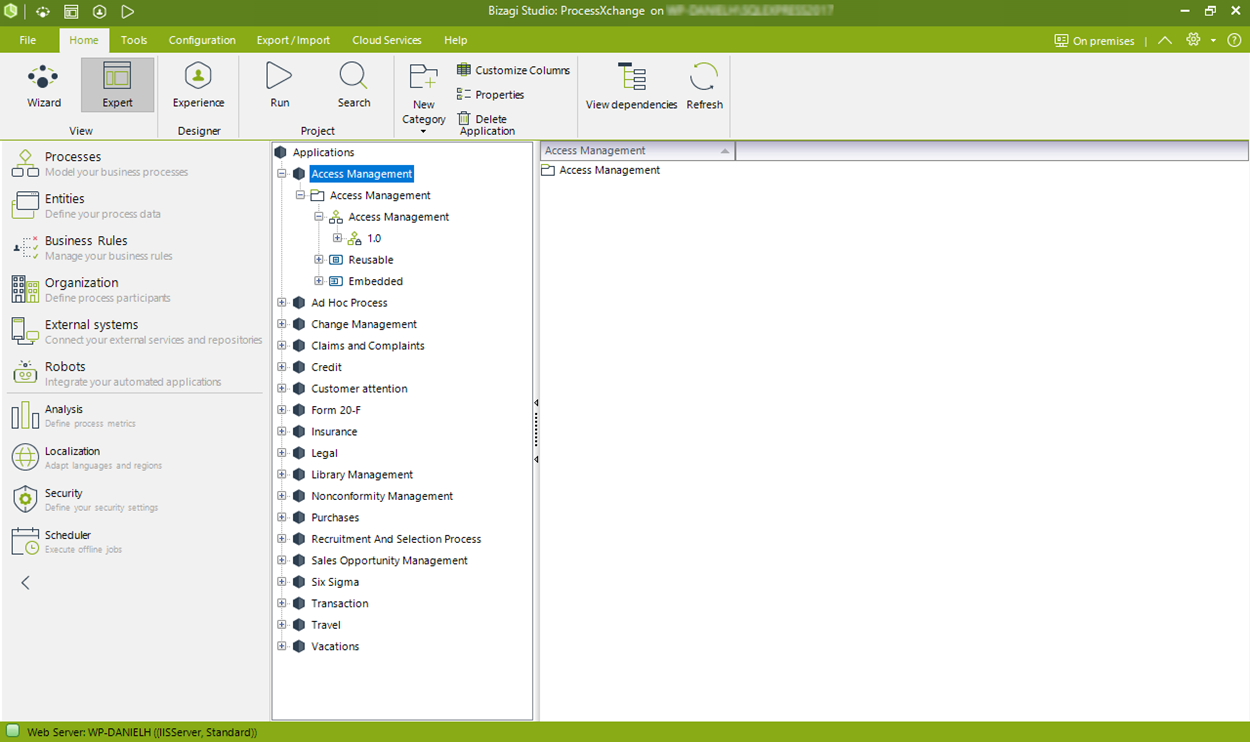This screenshot has width=1250, height=742.
Task: Select Customer attention application
Action: pyautogui.click(x=359, y=389)
